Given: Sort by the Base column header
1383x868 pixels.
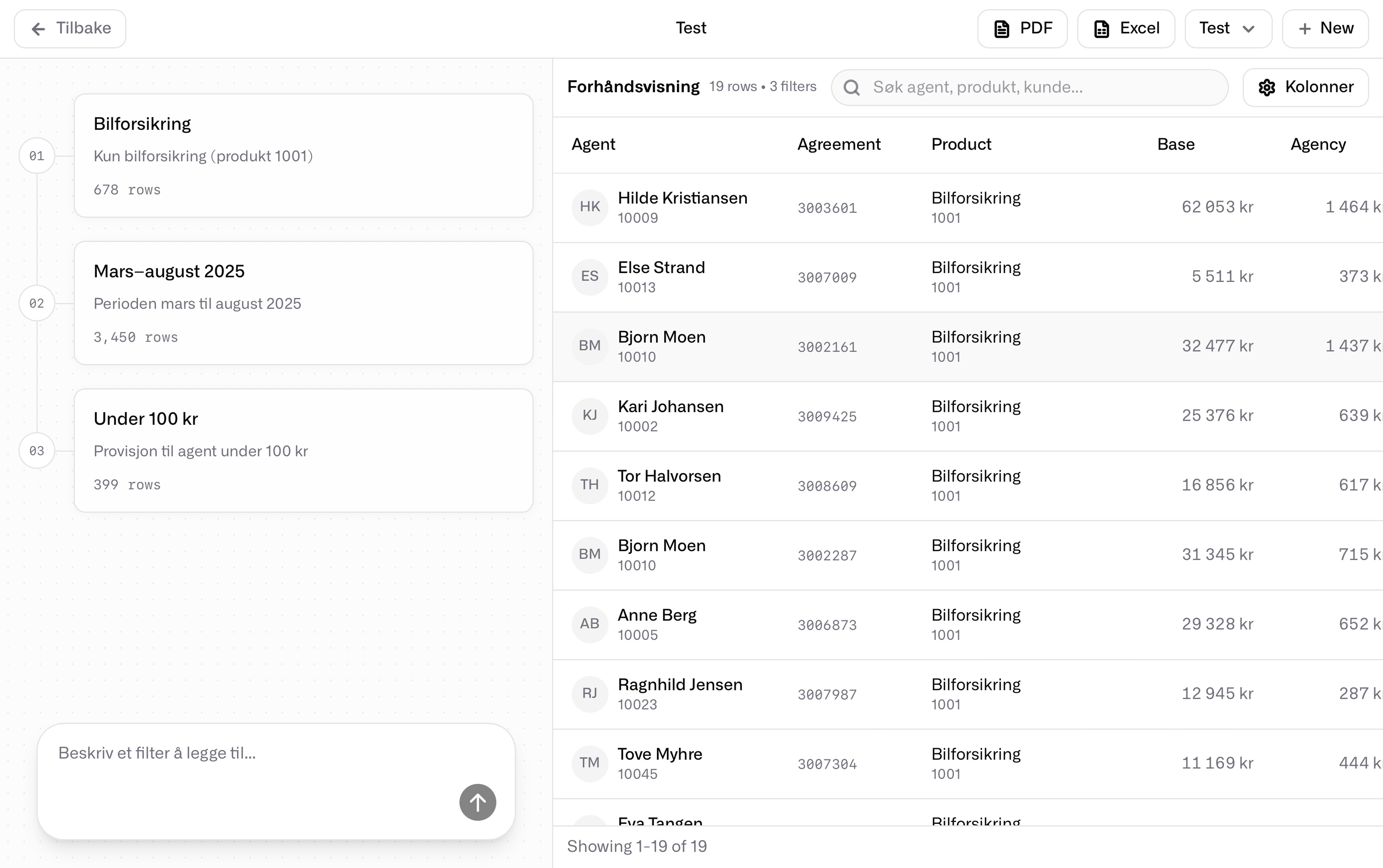Looking at the screenshot, I should pyautogui.click(x=1175, y=145).
